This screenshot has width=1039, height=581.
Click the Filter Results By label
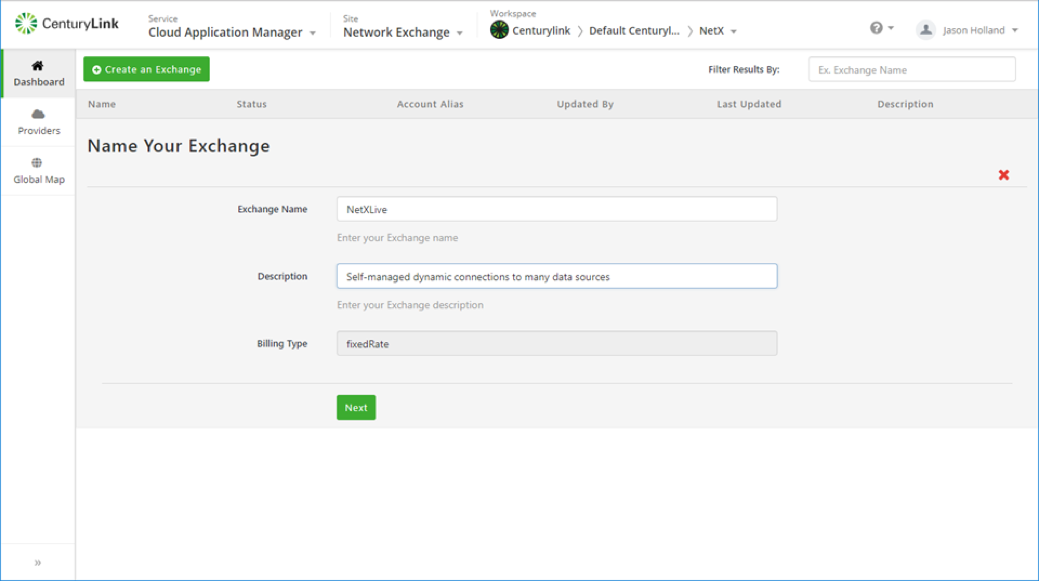point(743,70)
